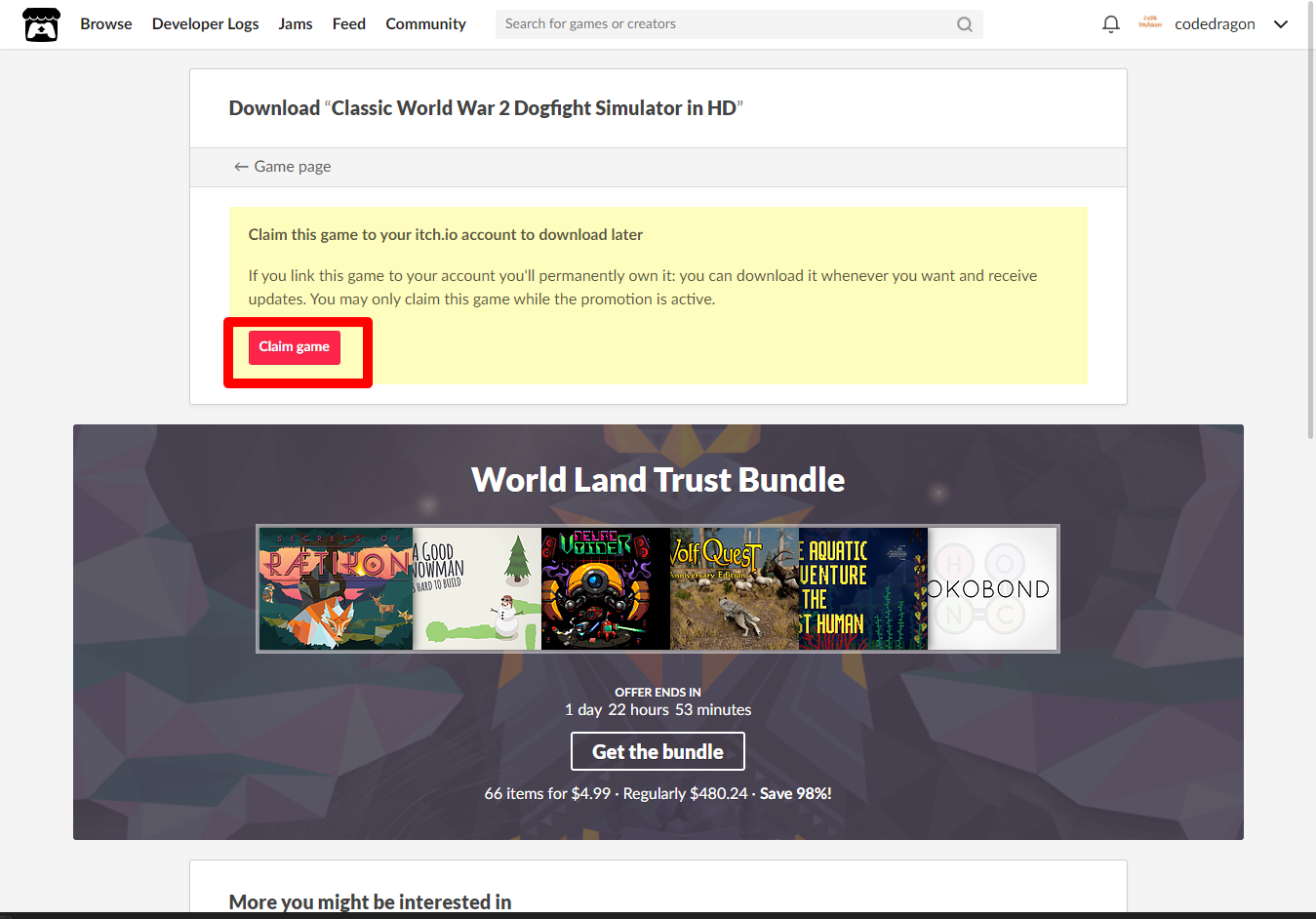Screen dimensions: 1316x919
Task: Open the Feed page
Action: (349, 24)
